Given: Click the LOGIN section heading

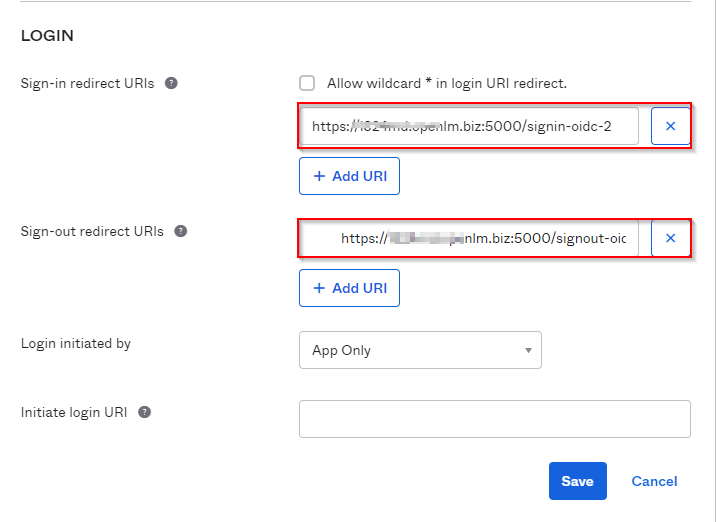Looking at the screenshot, I should [x=47, y=36].
